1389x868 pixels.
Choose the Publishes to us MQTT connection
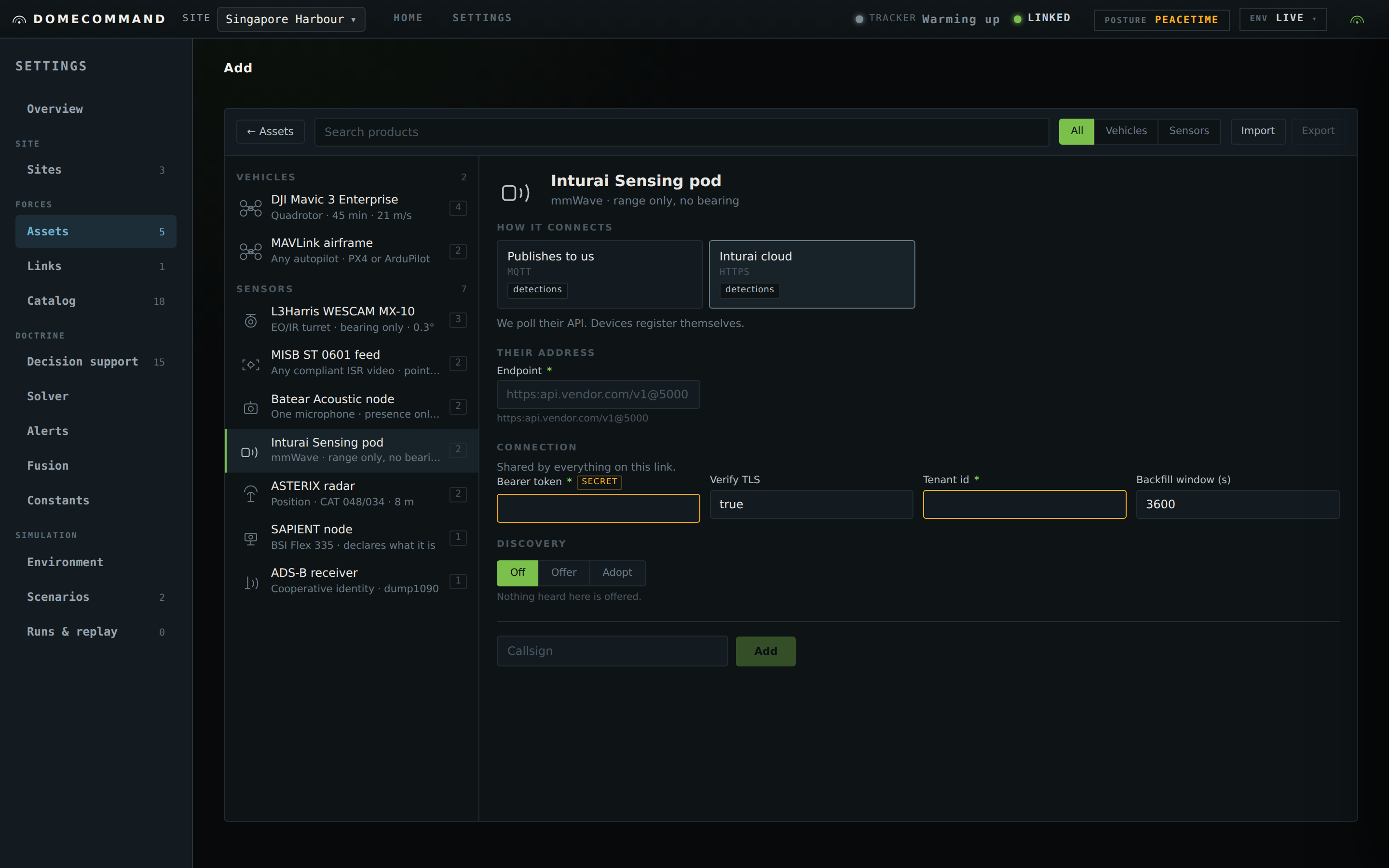coord(599,274)
